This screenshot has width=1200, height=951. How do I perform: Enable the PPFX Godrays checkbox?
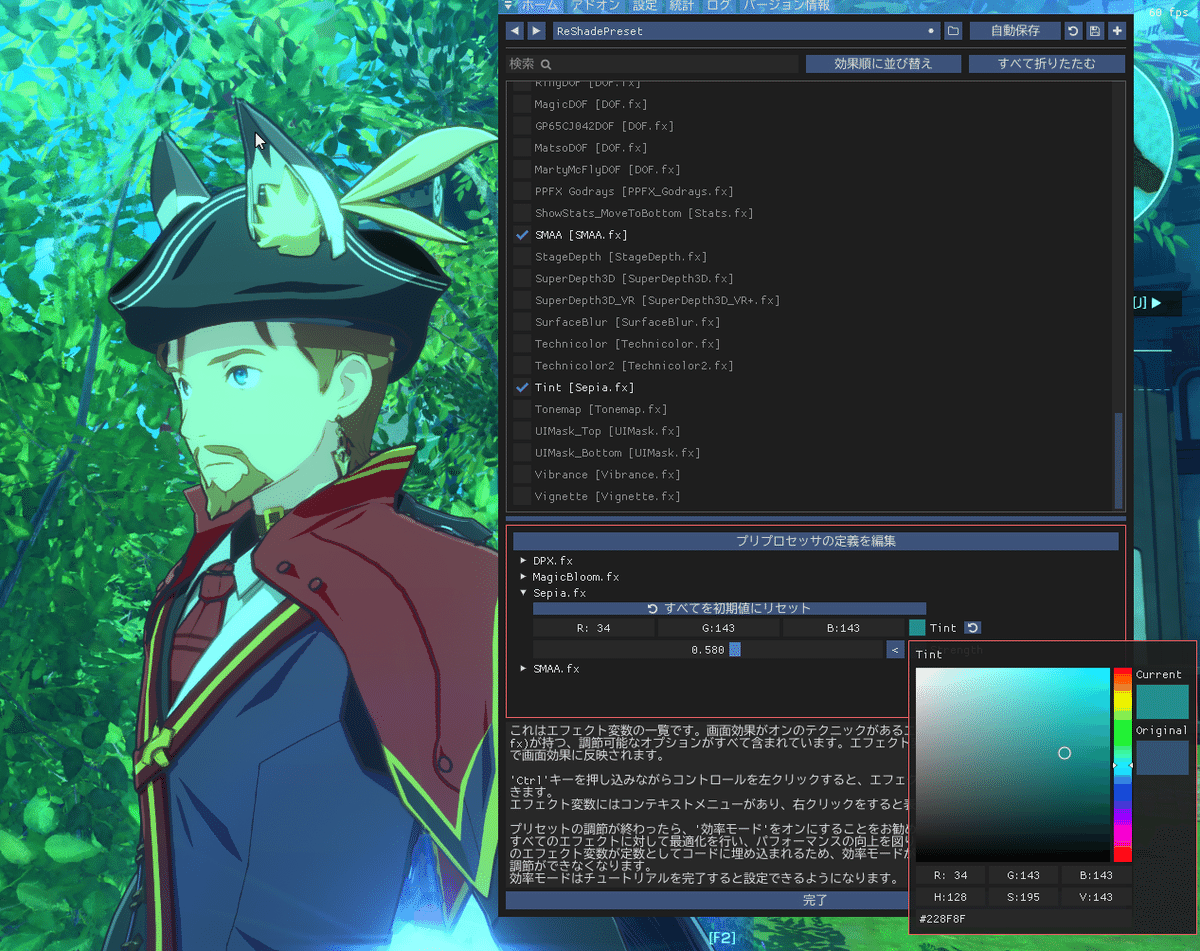(522, 191)
